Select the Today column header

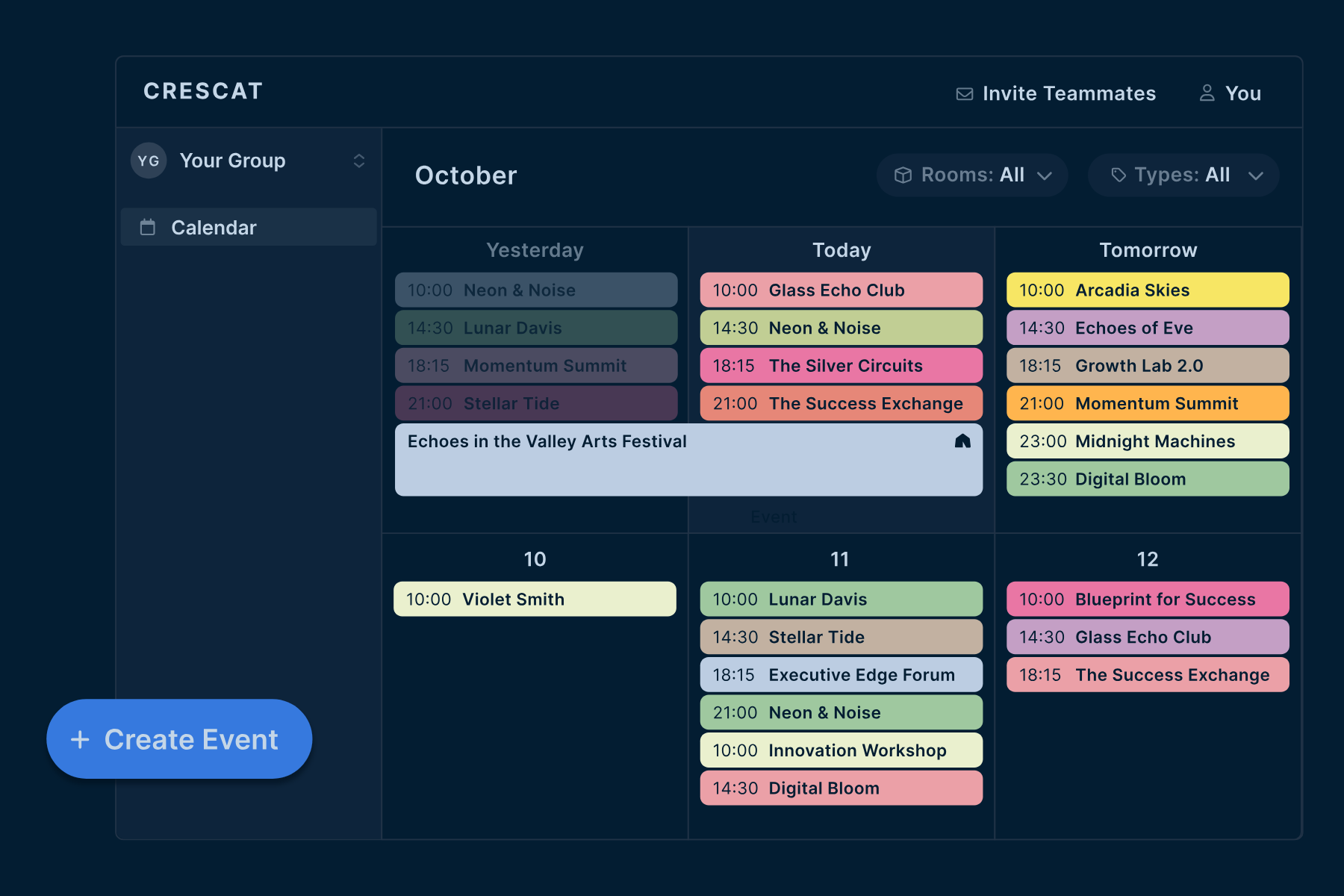coord(841,250)
